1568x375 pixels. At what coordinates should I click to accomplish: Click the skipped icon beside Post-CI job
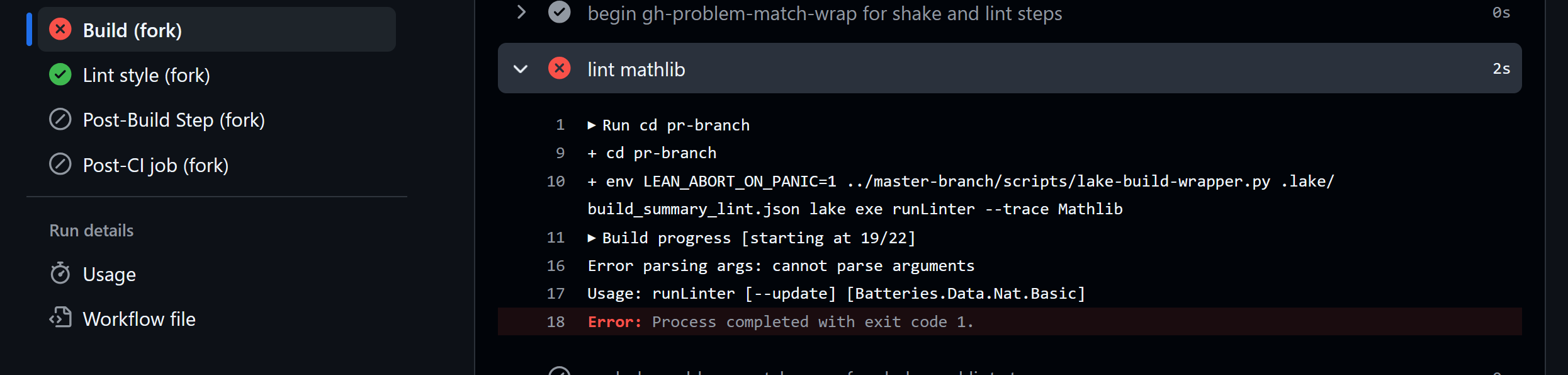[x=60, y=165]
